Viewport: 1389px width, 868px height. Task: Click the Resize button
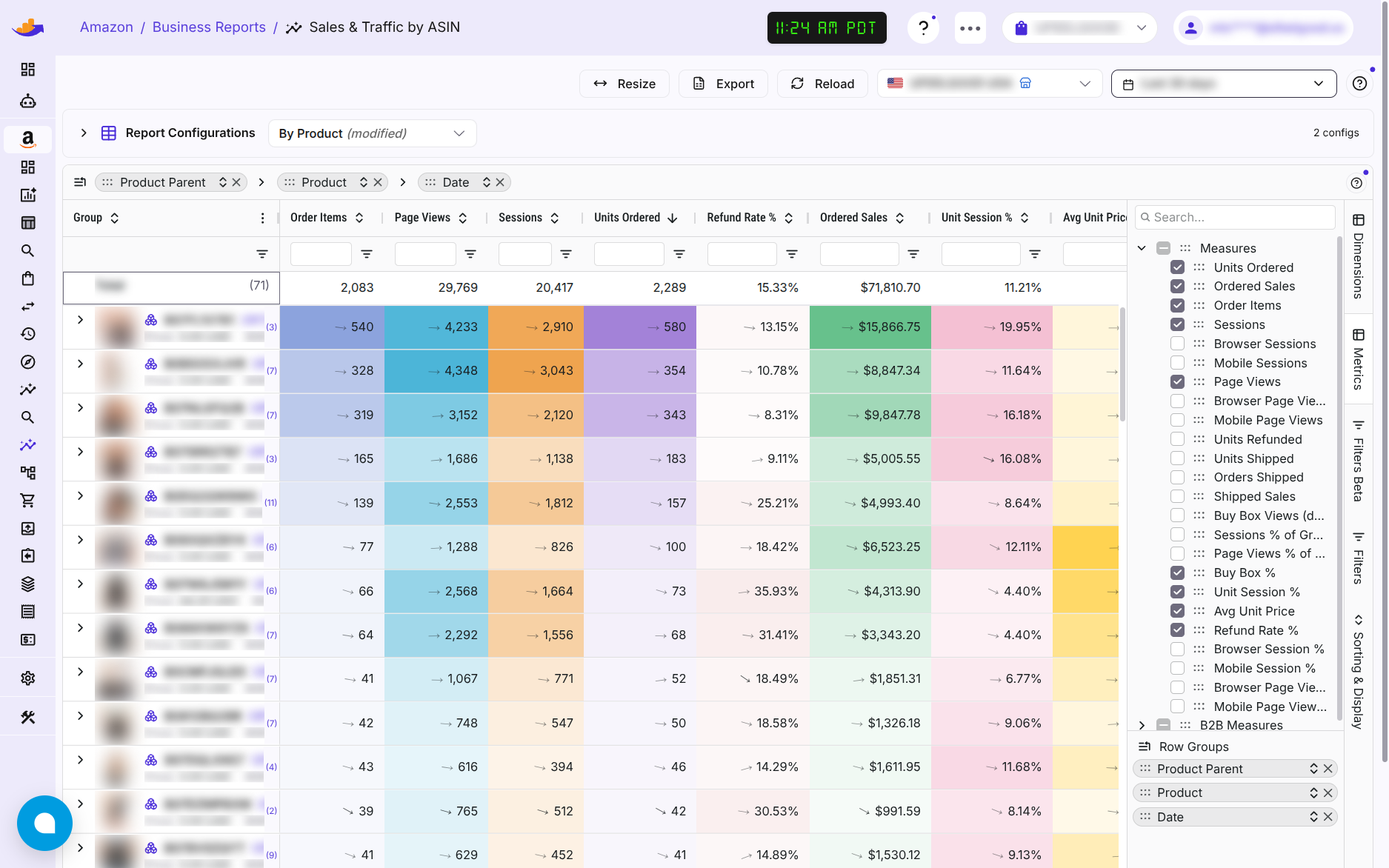(624, 84)
